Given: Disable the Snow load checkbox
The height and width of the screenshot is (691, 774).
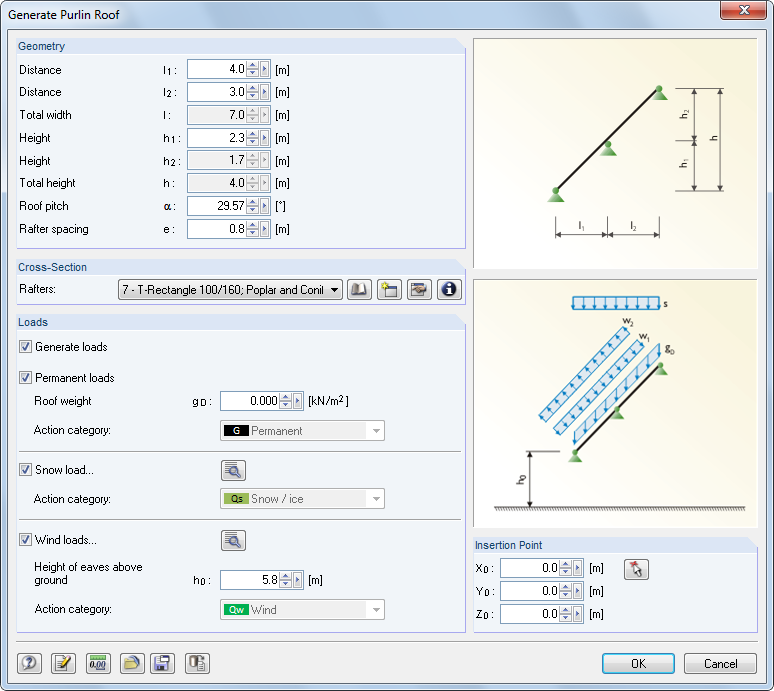Looking at the screenshot, I should coord(26,469).
